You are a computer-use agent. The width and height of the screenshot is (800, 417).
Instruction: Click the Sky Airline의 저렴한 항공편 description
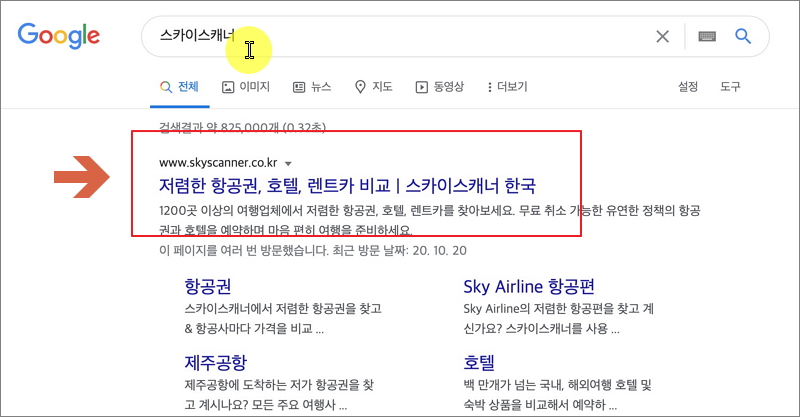tap(559, 318)
